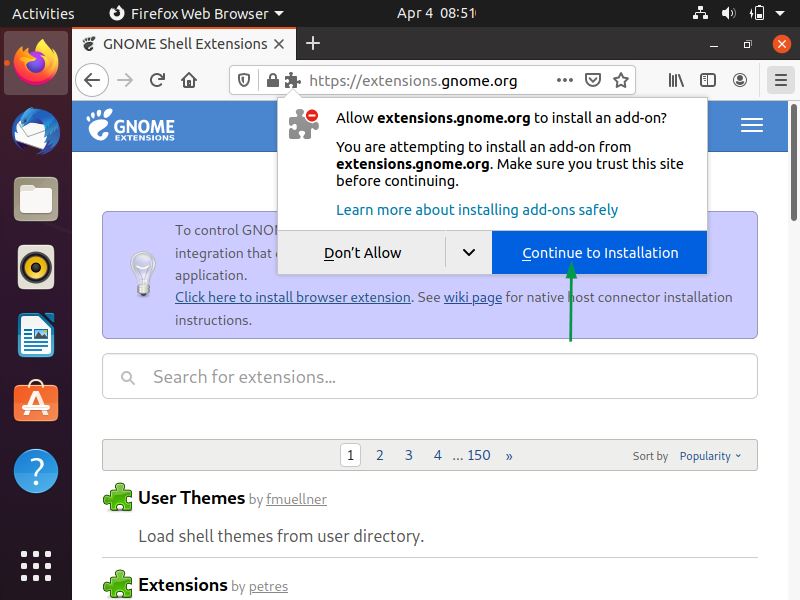800x600 pixels.
Task: Click the volume speaker icon
Action: [x=728, y=13]
